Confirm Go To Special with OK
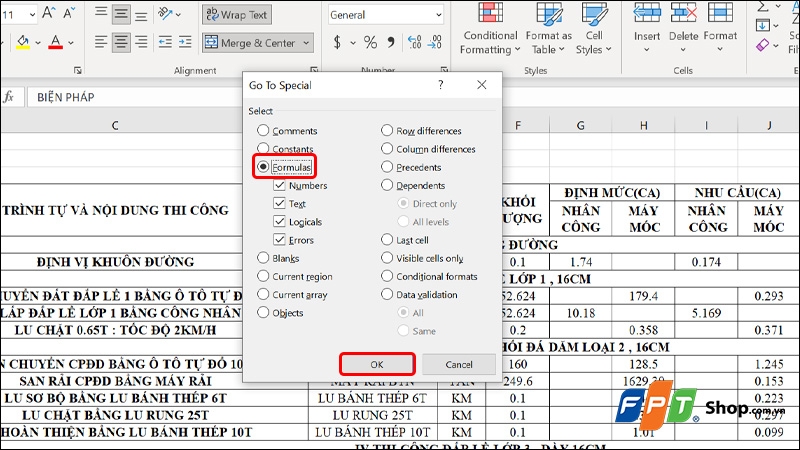Viewport: 800px width, 450px height. (x=377, y=364)
